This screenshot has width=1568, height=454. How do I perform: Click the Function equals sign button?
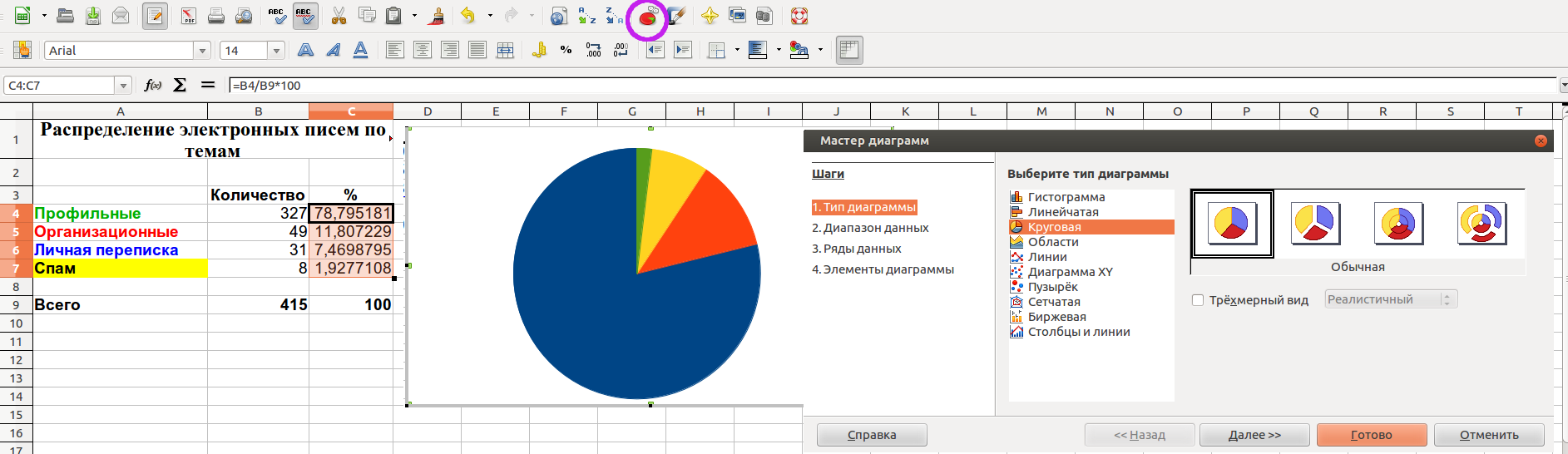(x=208, y=85)
